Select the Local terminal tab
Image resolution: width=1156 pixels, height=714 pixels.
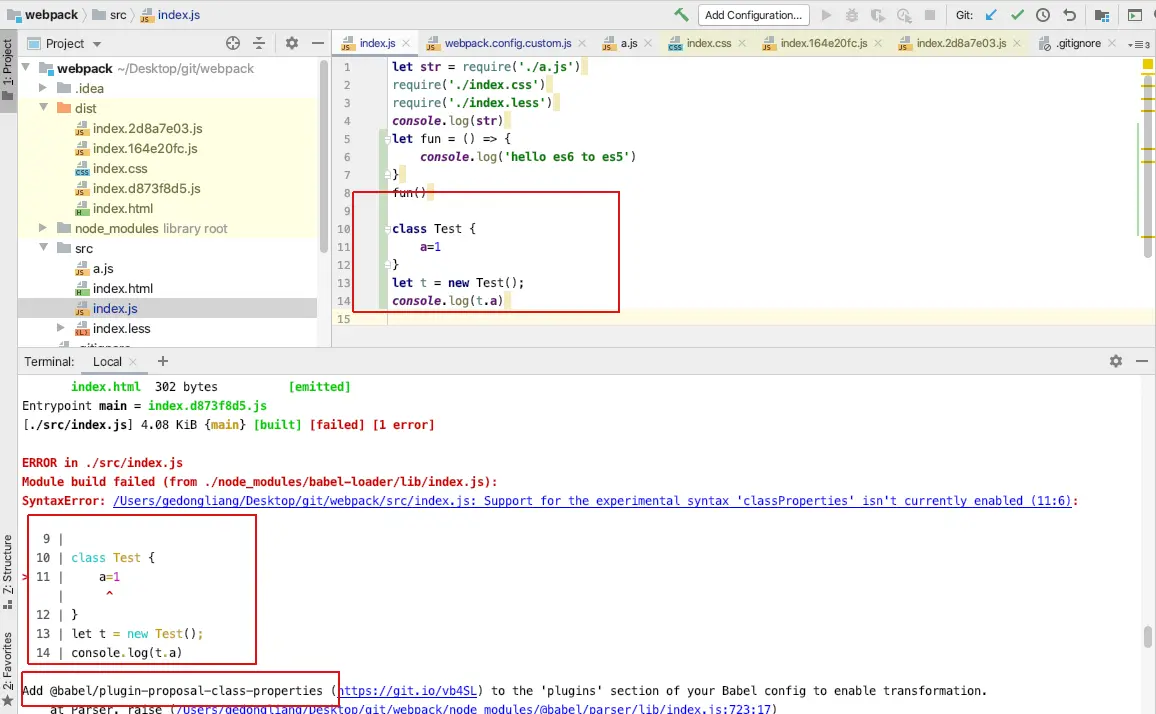[x=107, y=361]
